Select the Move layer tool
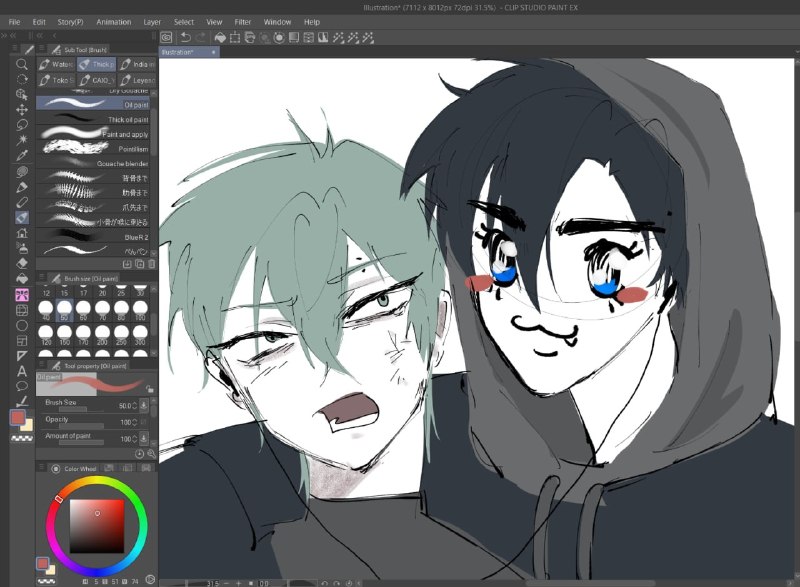Image resolution: width=800 pixels, height=587 pixels. coord(21,110)
